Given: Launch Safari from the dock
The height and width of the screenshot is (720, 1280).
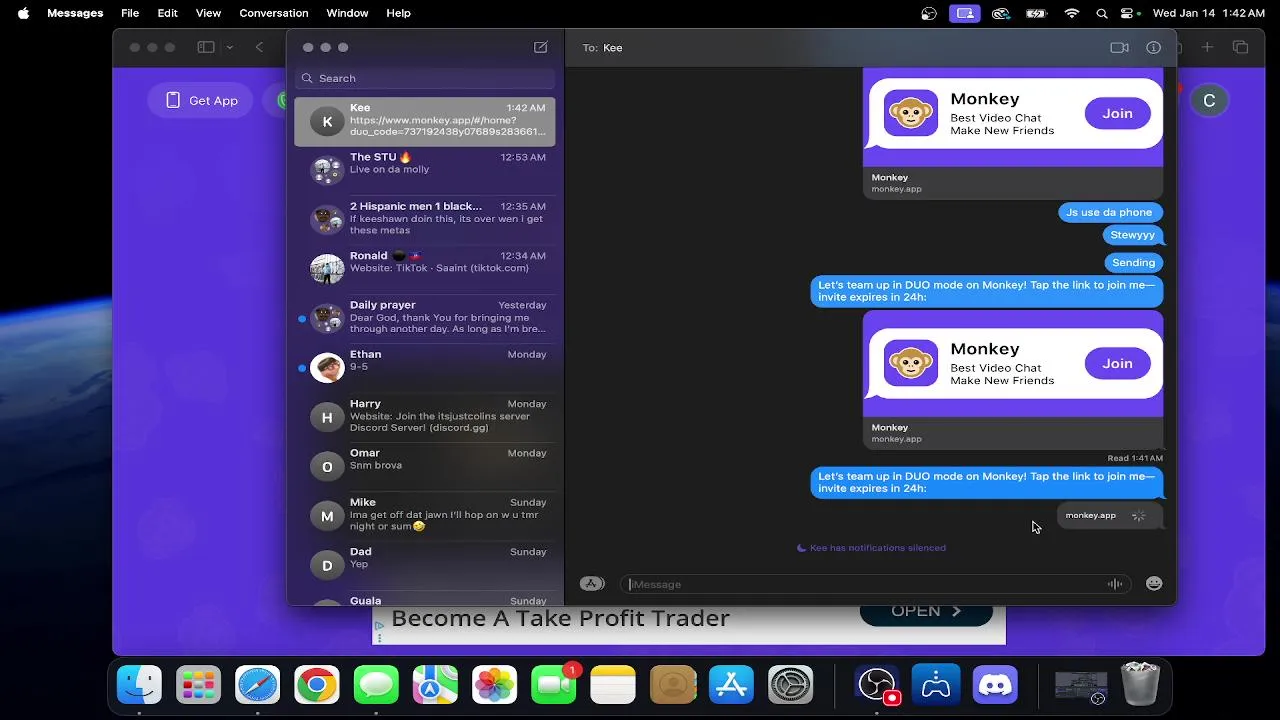Looking at the screenshot, I should (257, 685).
